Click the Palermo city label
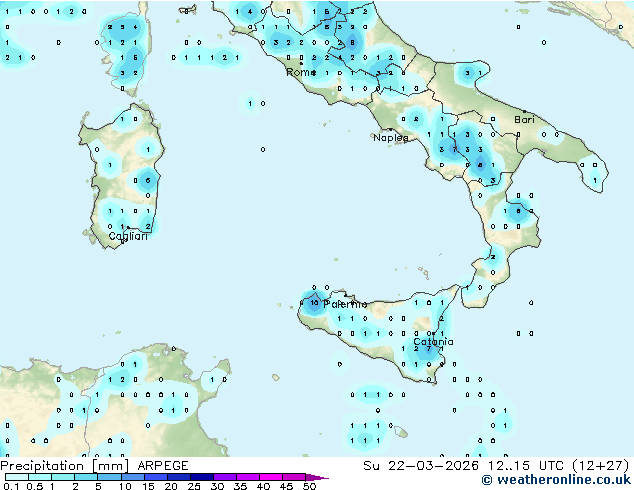 345,304
